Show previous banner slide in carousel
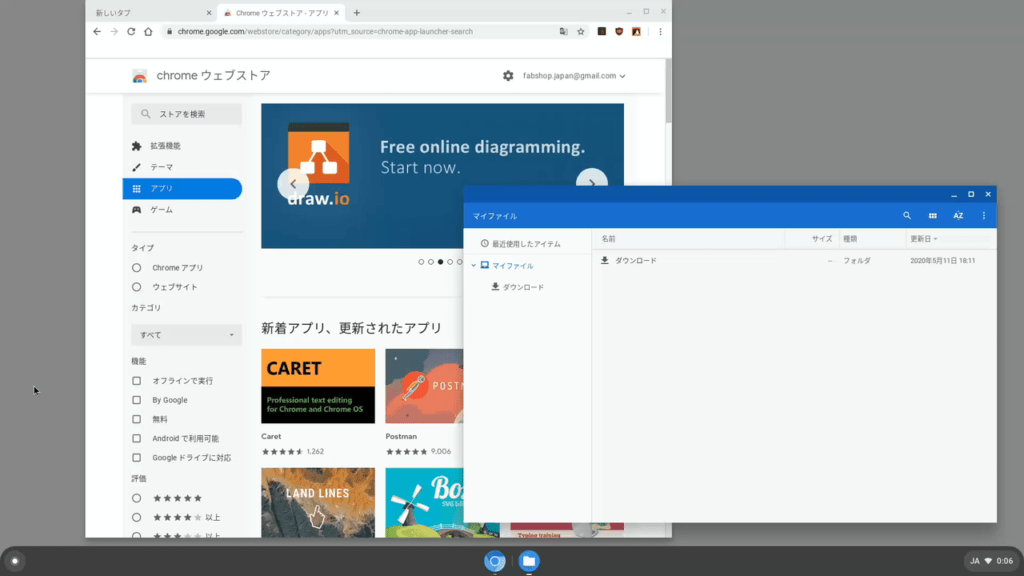 (x=293, y=184)
